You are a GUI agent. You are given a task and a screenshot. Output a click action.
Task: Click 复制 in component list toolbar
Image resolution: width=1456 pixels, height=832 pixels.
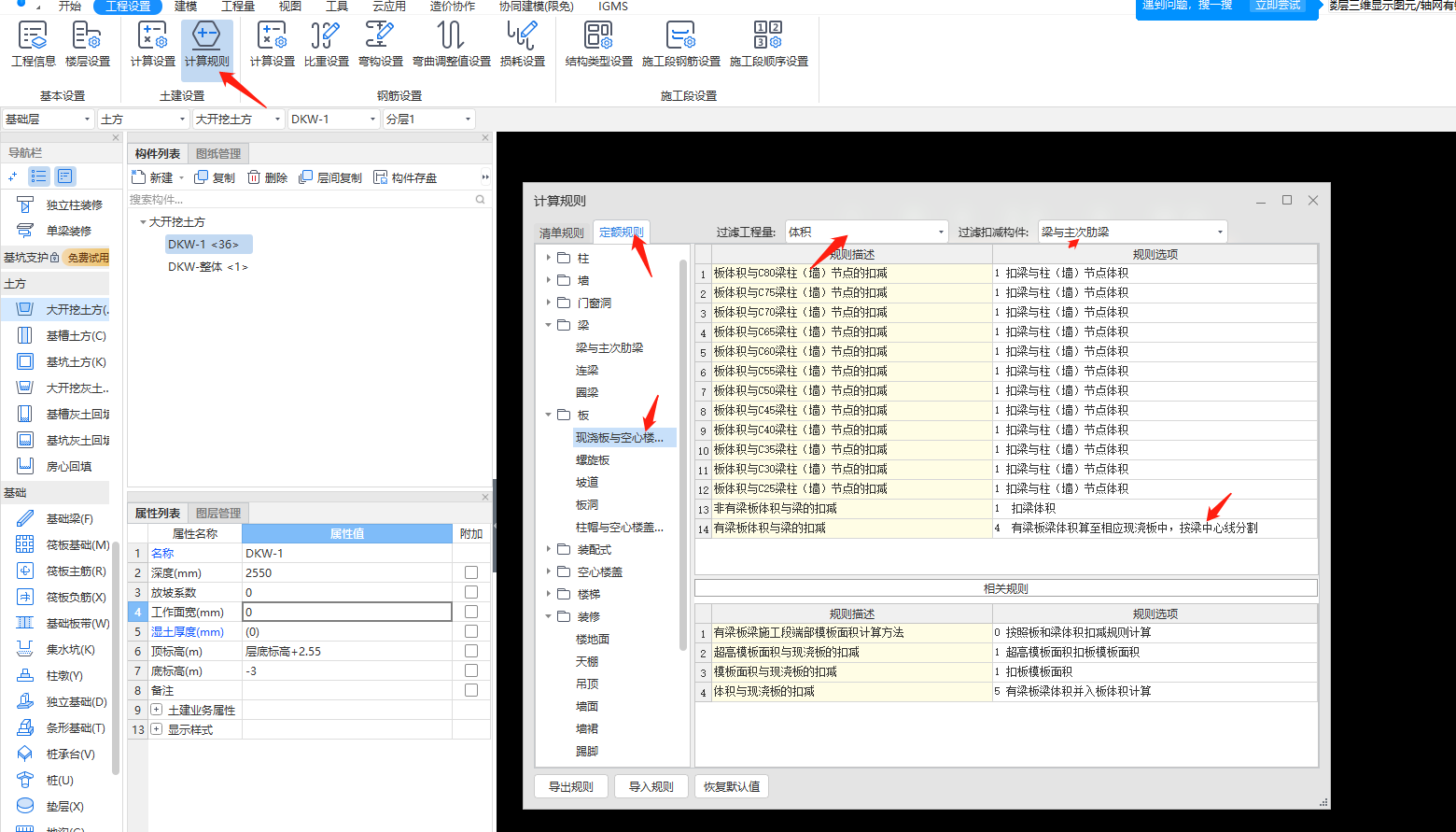tap(215, 177)
